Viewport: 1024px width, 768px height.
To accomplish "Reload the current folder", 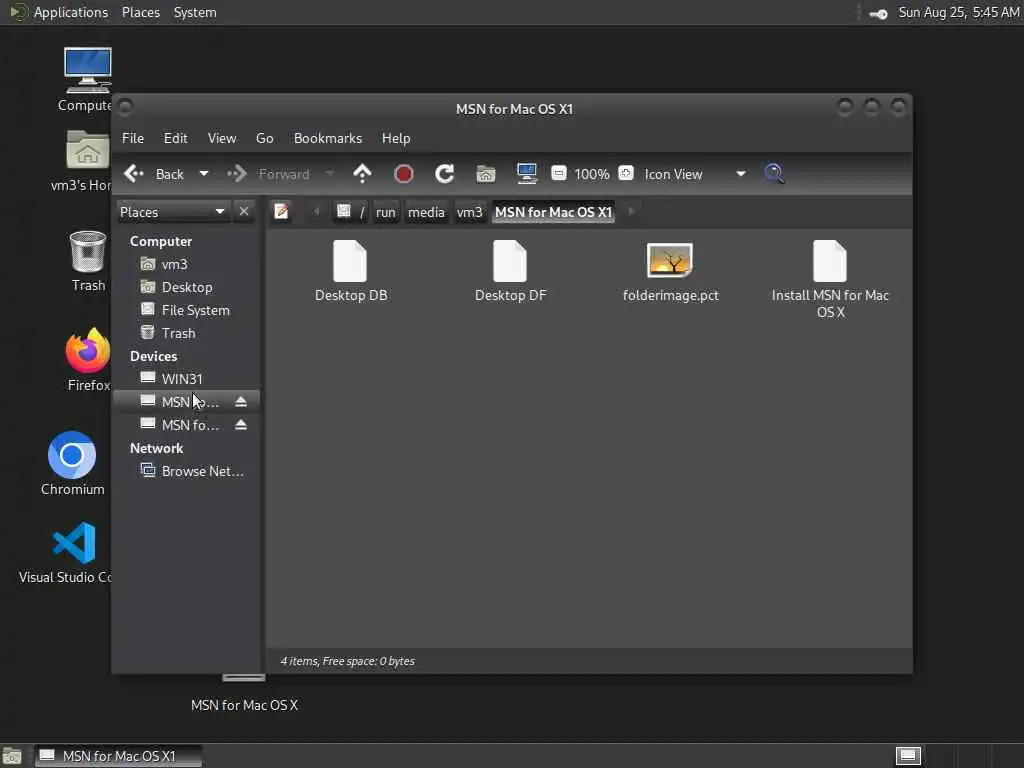I will [x=445, y=174].
